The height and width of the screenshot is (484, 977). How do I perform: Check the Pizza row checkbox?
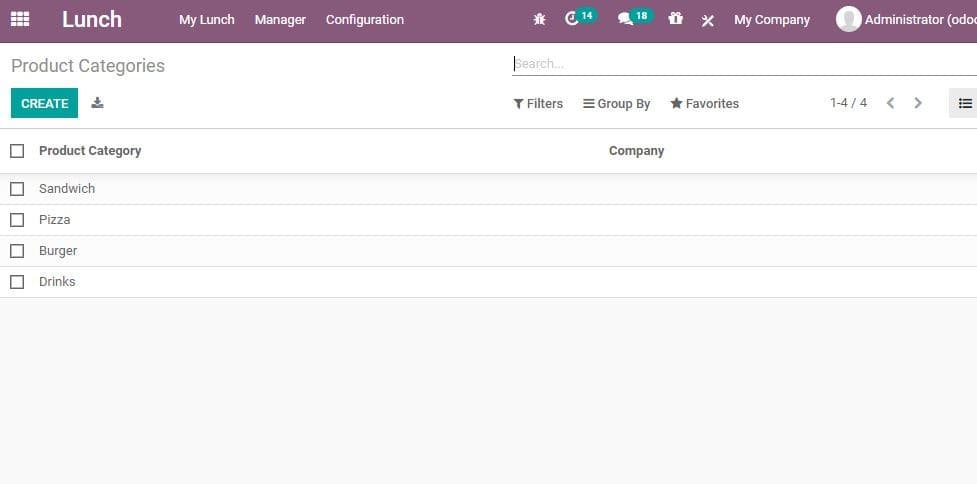pos(17,220)
